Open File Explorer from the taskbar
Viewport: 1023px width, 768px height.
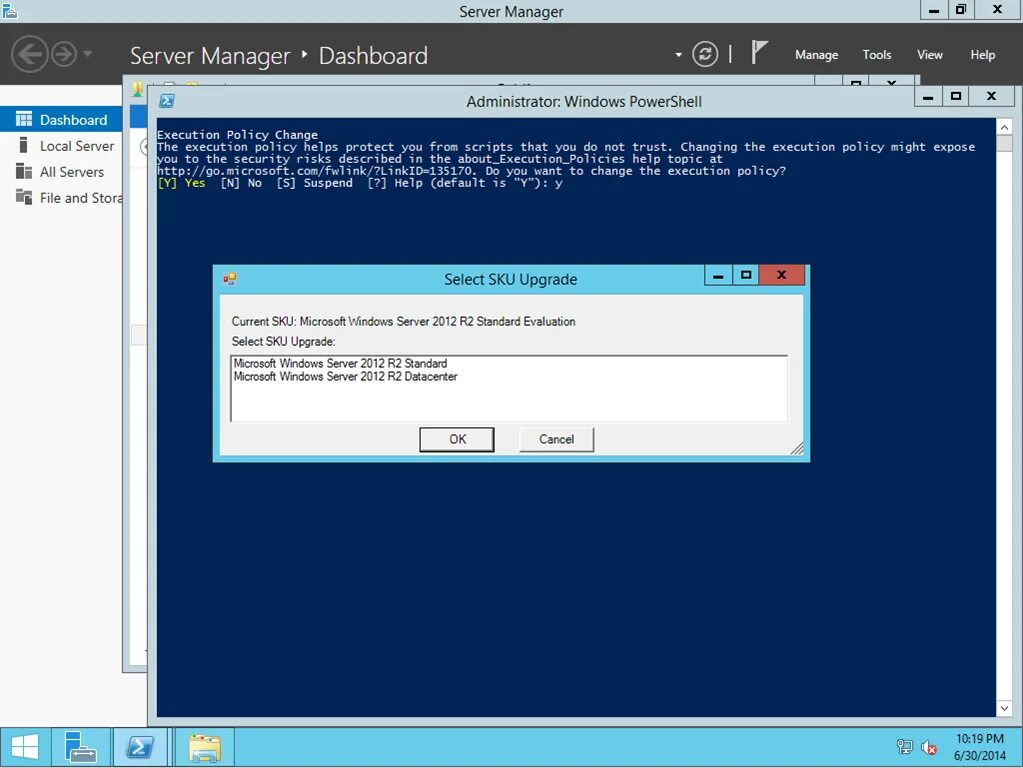205,747
